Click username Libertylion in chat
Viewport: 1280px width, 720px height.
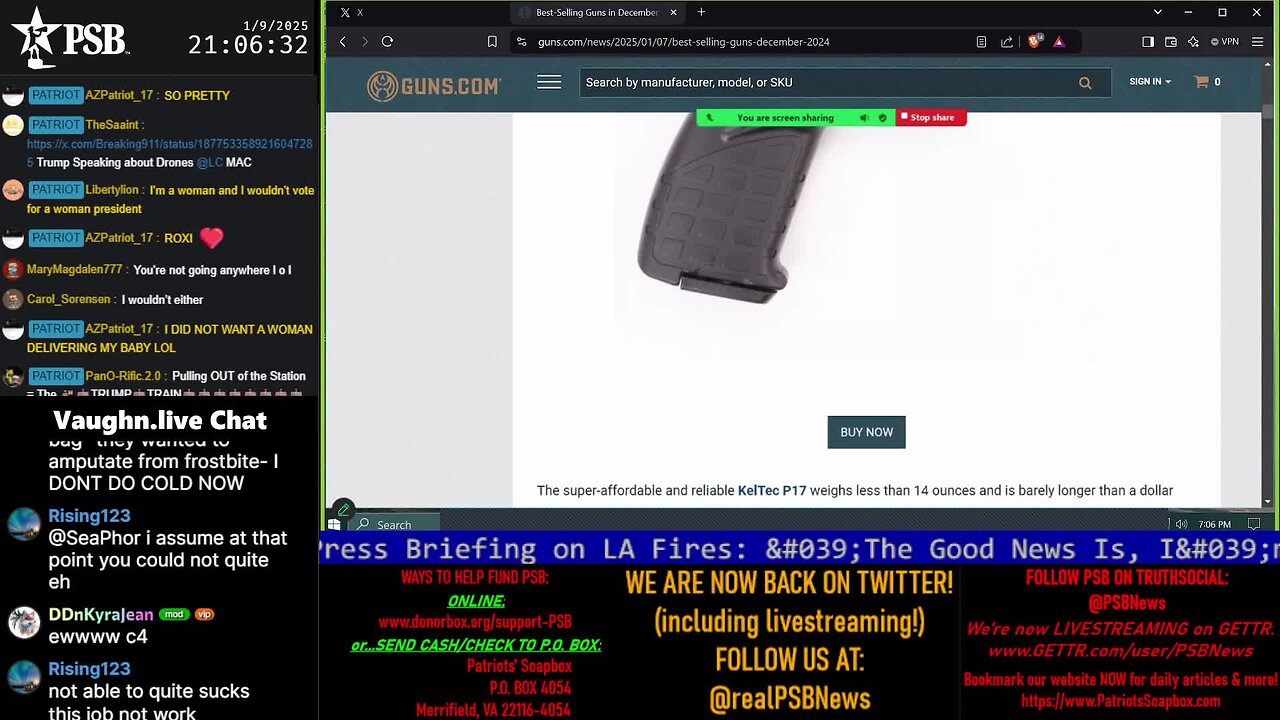pyautogui.click(x=112, y=190)
